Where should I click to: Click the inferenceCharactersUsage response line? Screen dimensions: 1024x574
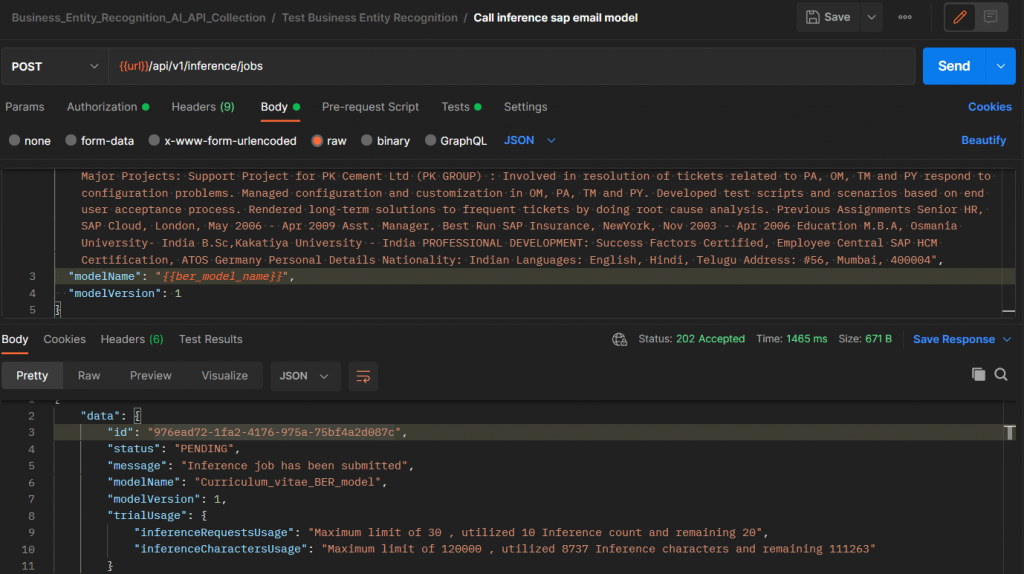[x=504, y=549]
